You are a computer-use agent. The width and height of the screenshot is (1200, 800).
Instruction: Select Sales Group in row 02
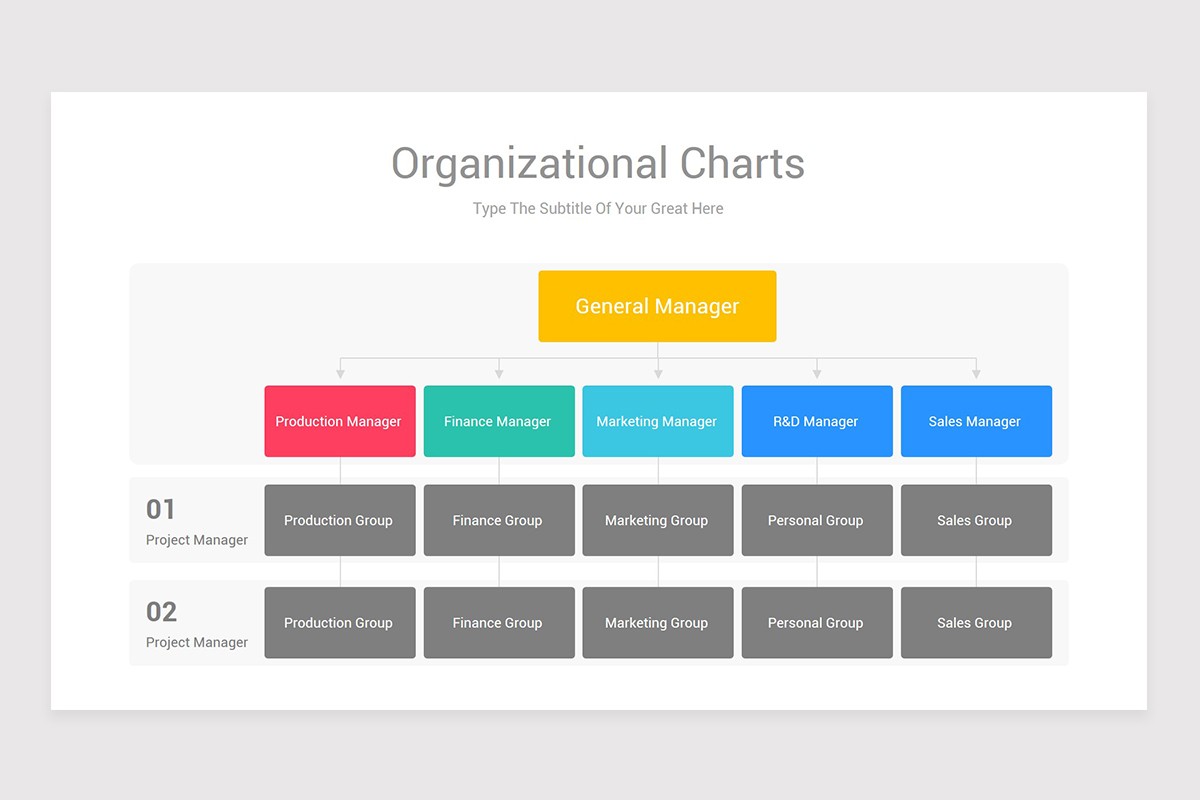975,622
